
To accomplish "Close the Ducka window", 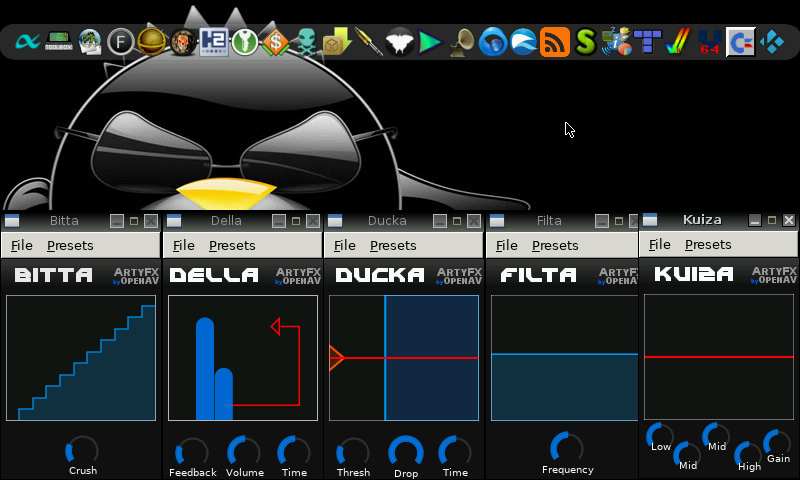I will (x=474, y=221).
